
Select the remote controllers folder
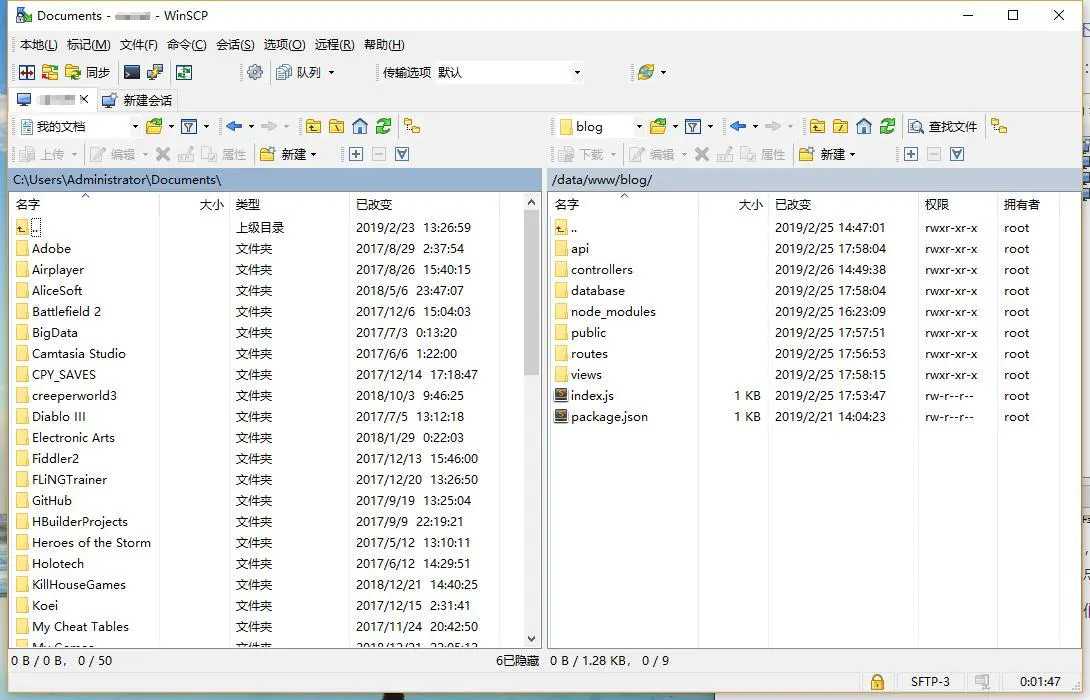601,270
